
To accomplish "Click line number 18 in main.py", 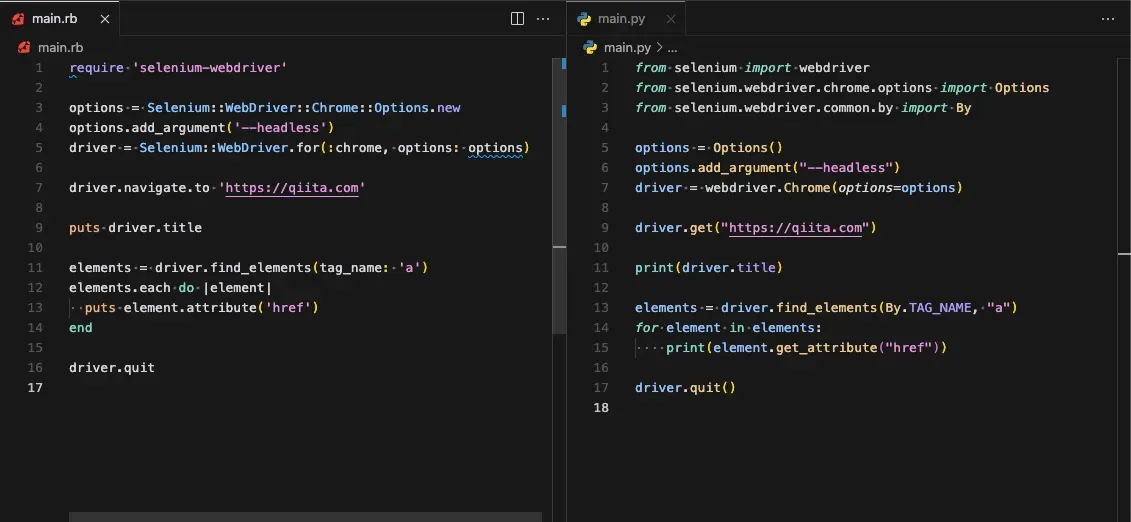I will click(601, 408).
